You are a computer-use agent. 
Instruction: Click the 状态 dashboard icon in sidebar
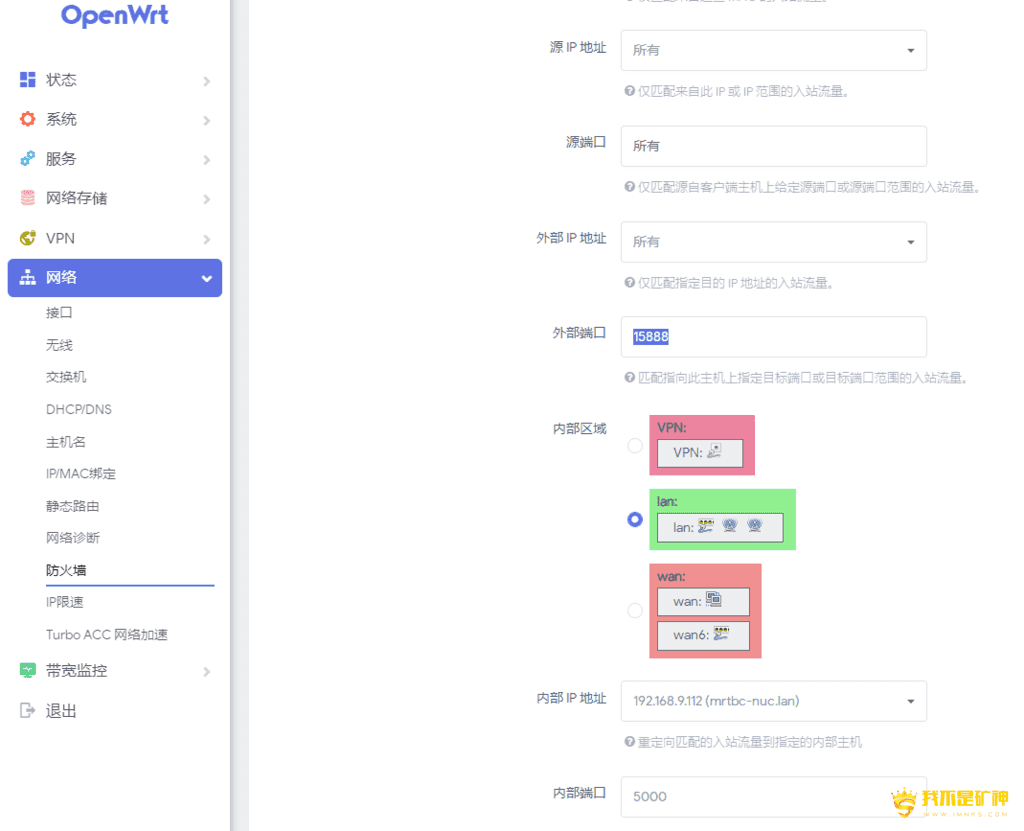[x=28, y=80]
